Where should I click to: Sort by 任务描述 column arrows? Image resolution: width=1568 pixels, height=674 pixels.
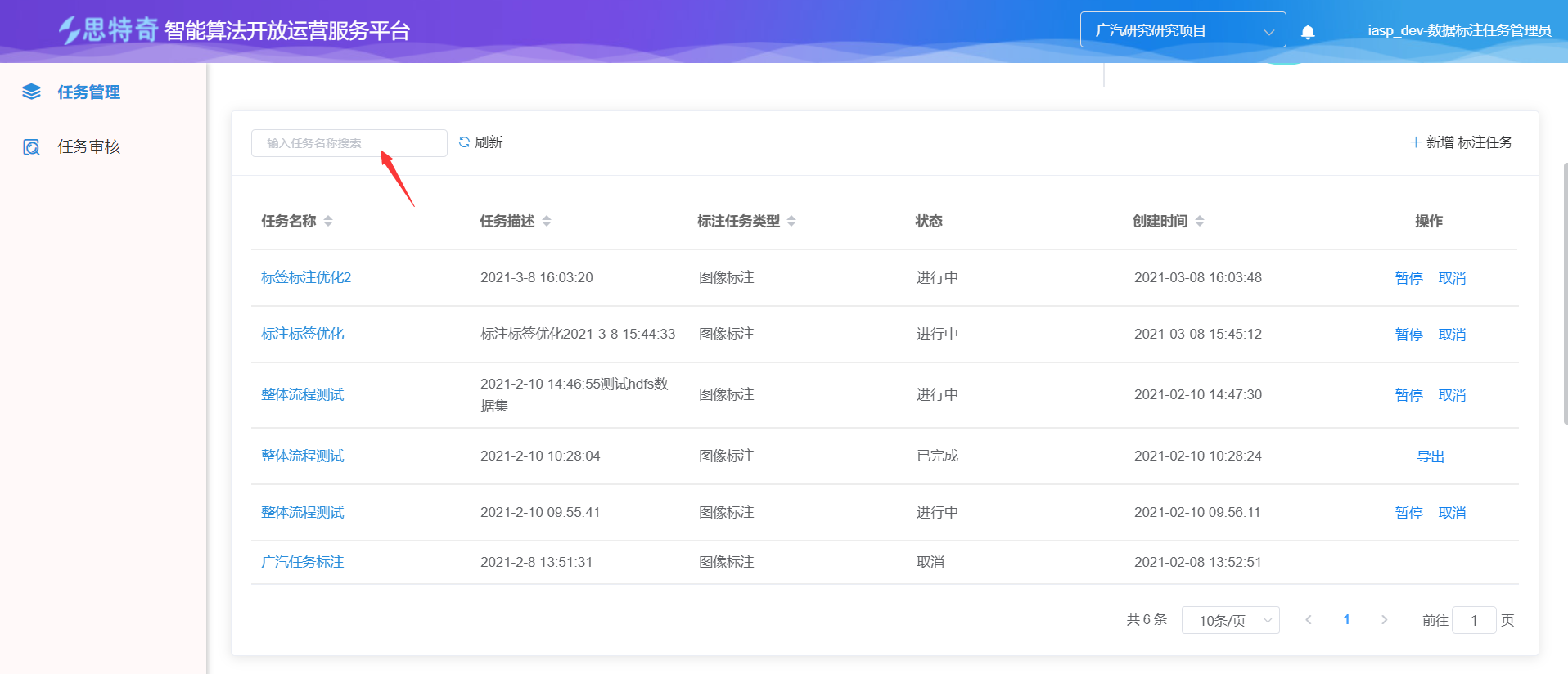coord(547,221)
